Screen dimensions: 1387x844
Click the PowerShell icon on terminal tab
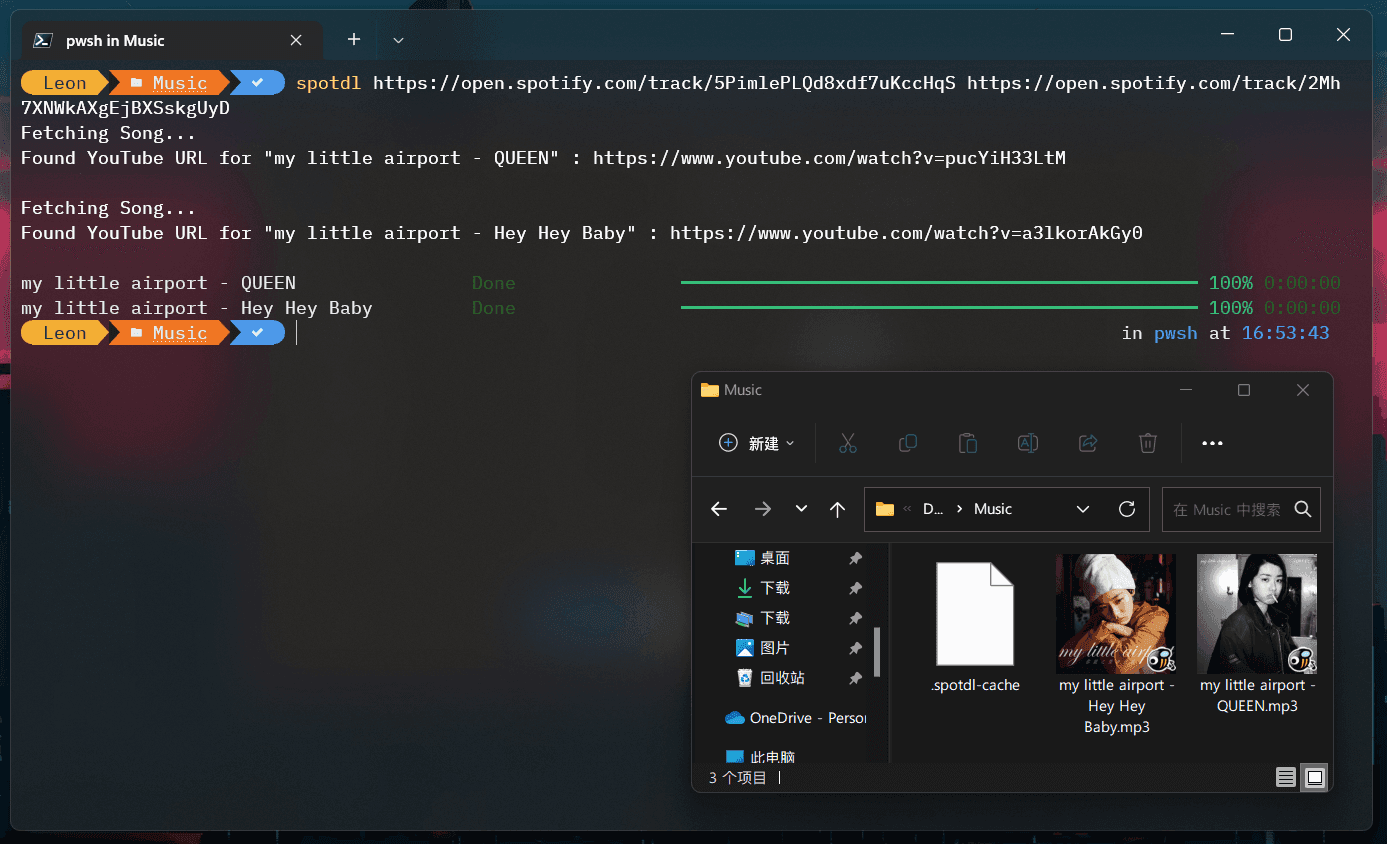point(43,40)
